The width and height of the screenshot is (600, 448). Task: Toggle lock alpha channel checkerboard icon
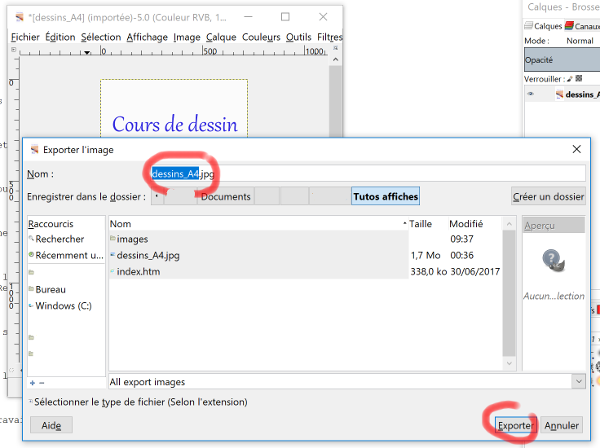click(x=579, y=78)
